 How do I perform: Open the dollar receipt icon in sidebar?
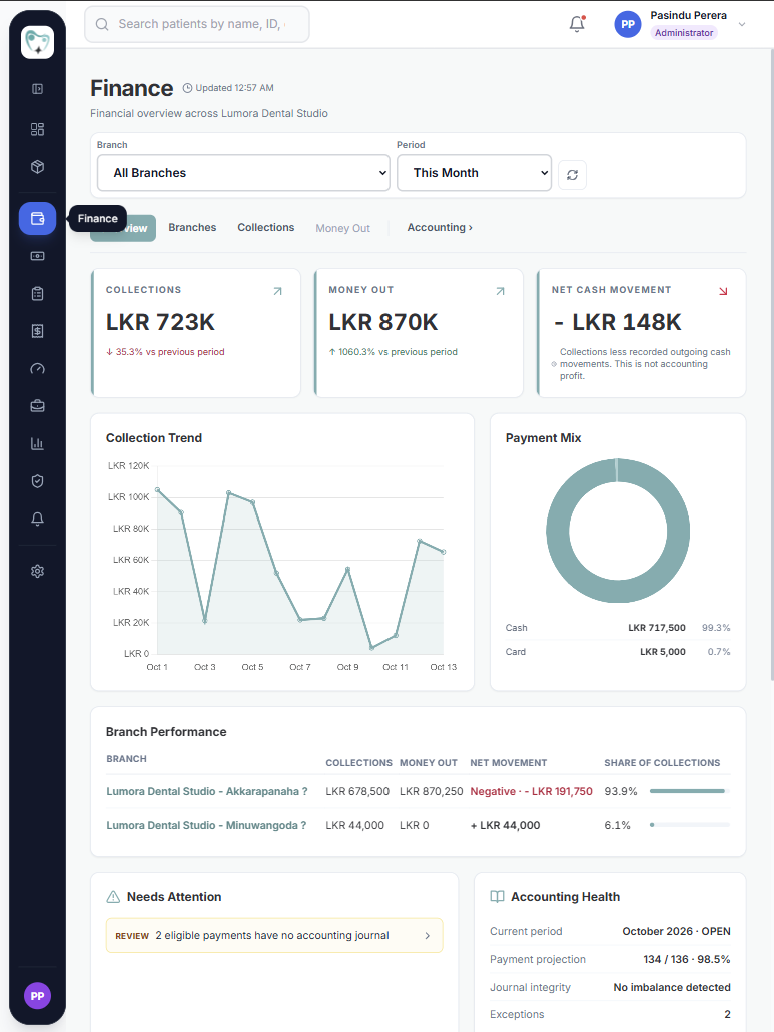tap(38, 331)
